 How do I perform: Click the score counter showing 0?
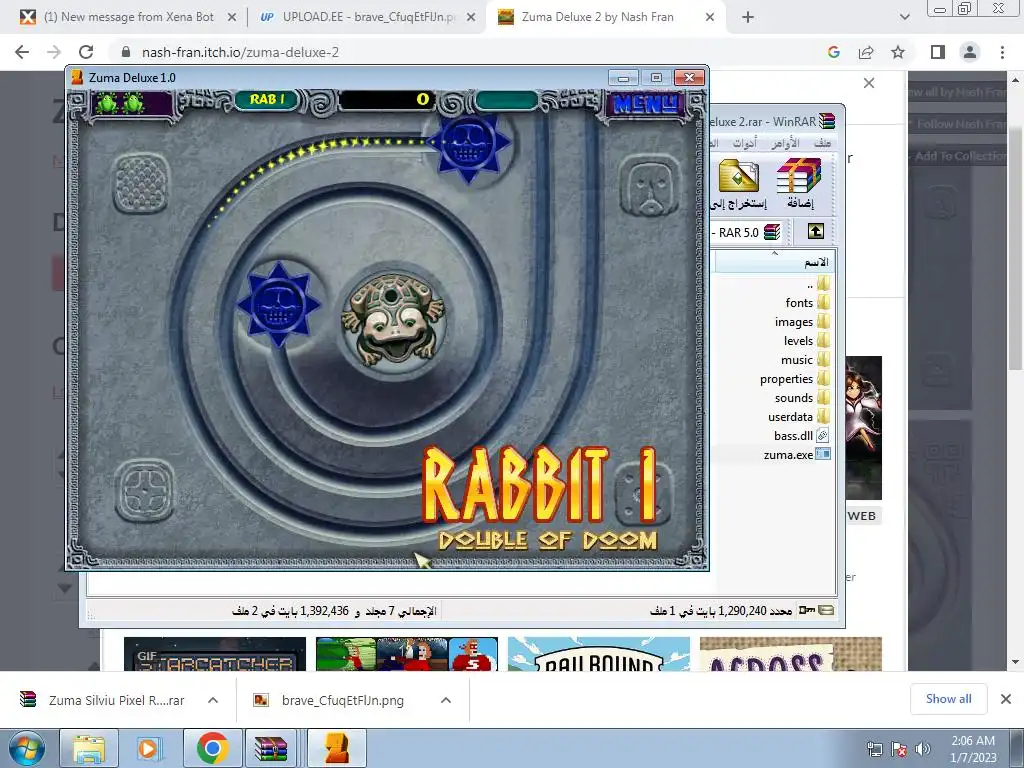(x=387, y=99)
